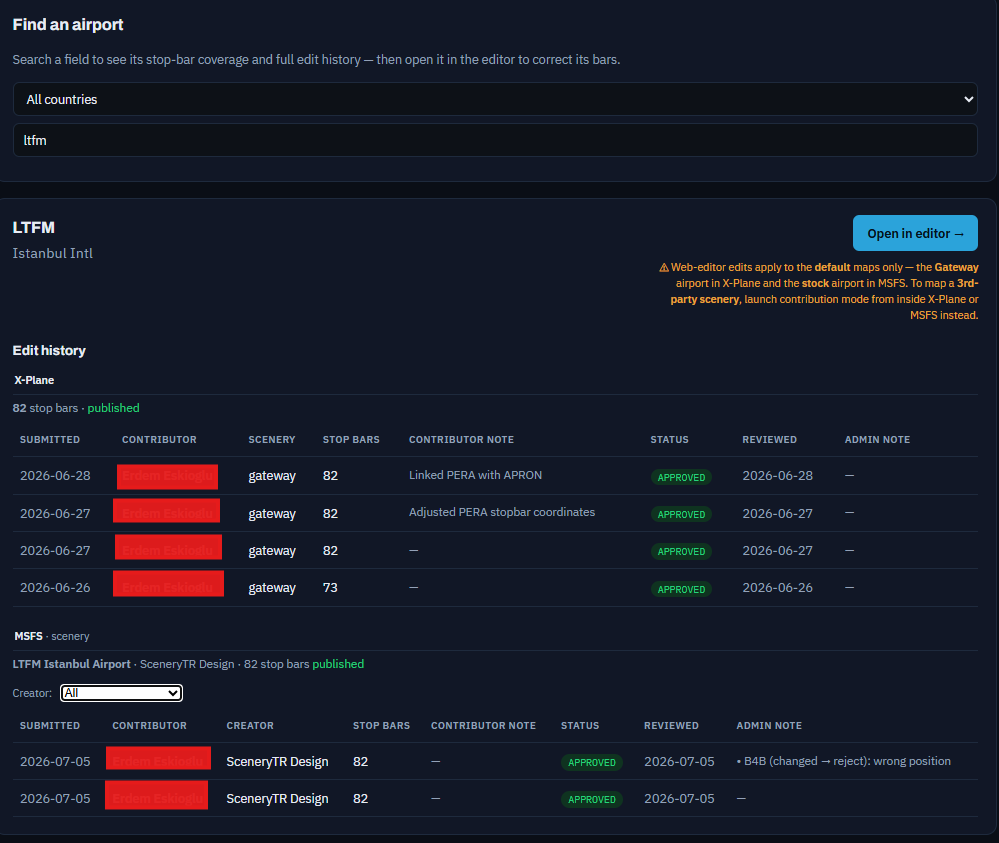Viewport: 999px width, 843px height.
Task: Expand the Creator filter dropdown
Action: 121,693
